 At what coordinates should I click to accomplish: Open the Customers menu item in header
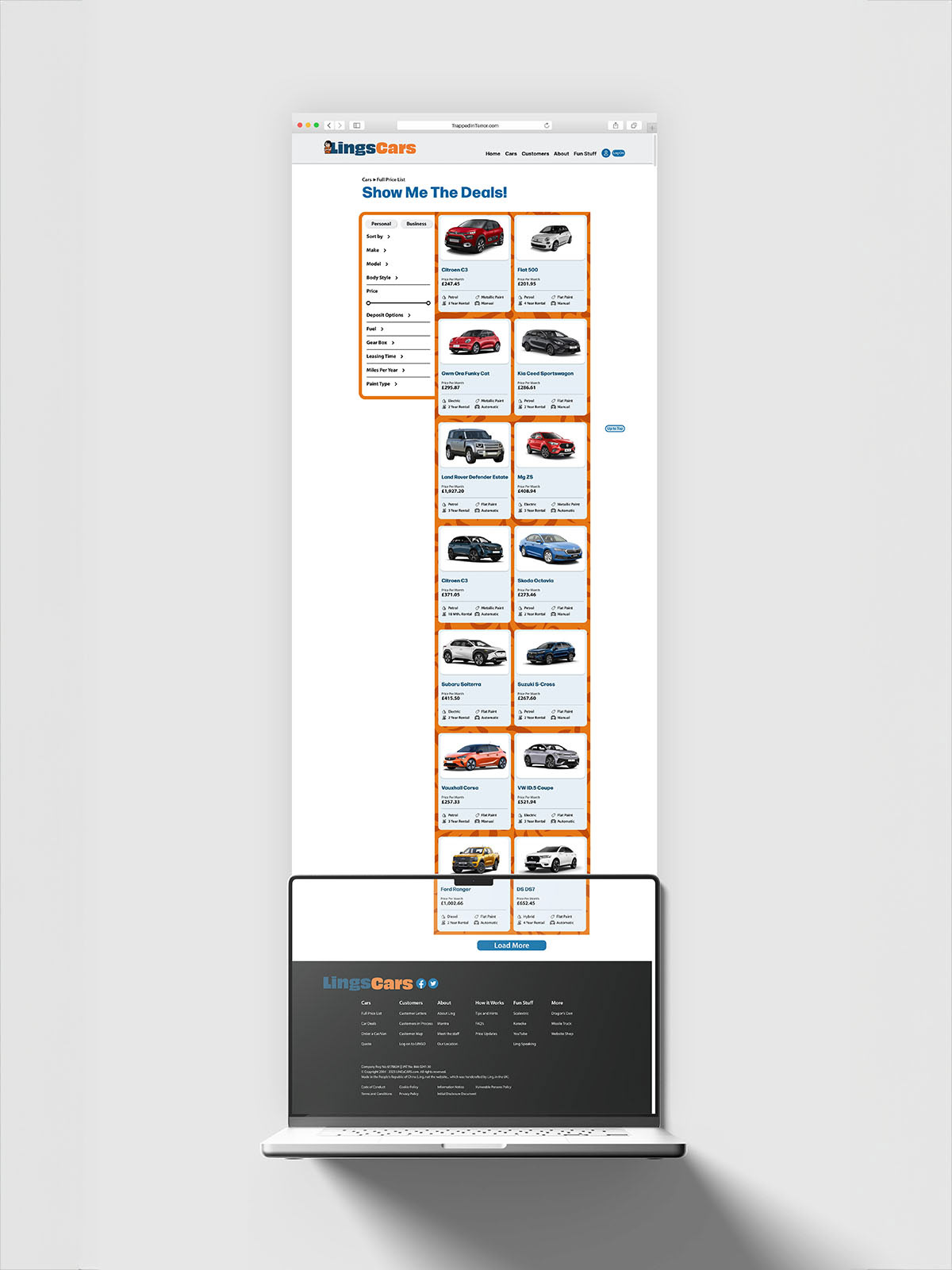(x=535, y=154)
